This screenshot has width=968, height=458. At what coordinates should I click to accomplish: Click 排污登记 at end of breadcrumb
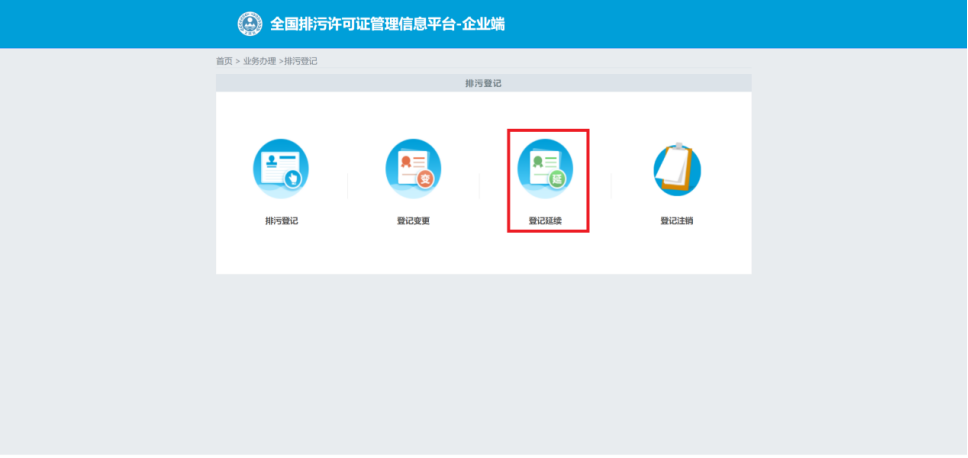(301, 62)
